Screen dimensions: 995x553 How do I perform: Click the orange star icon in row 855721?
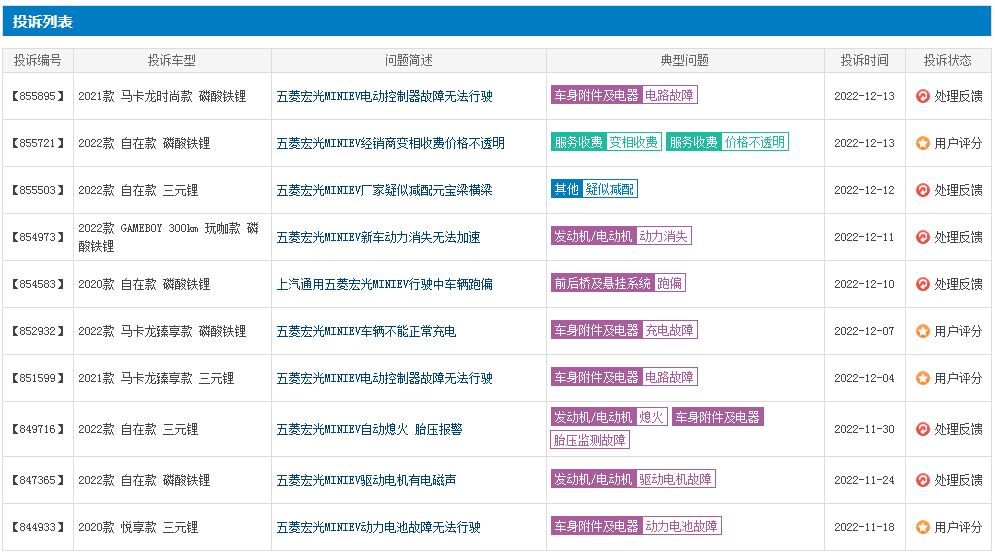coord(923,143)
